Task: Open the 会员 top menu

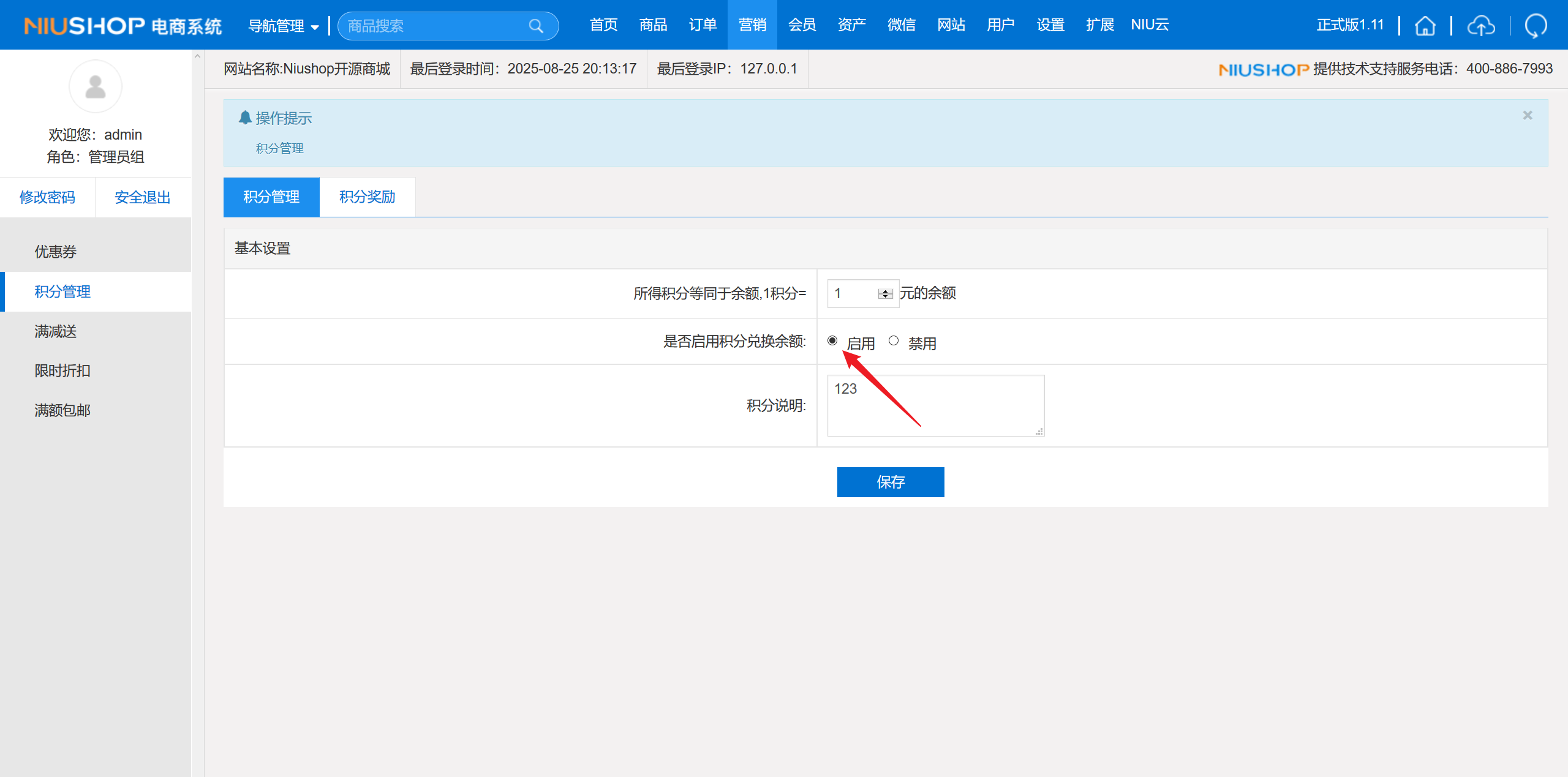Action: (x=802, y=25)
